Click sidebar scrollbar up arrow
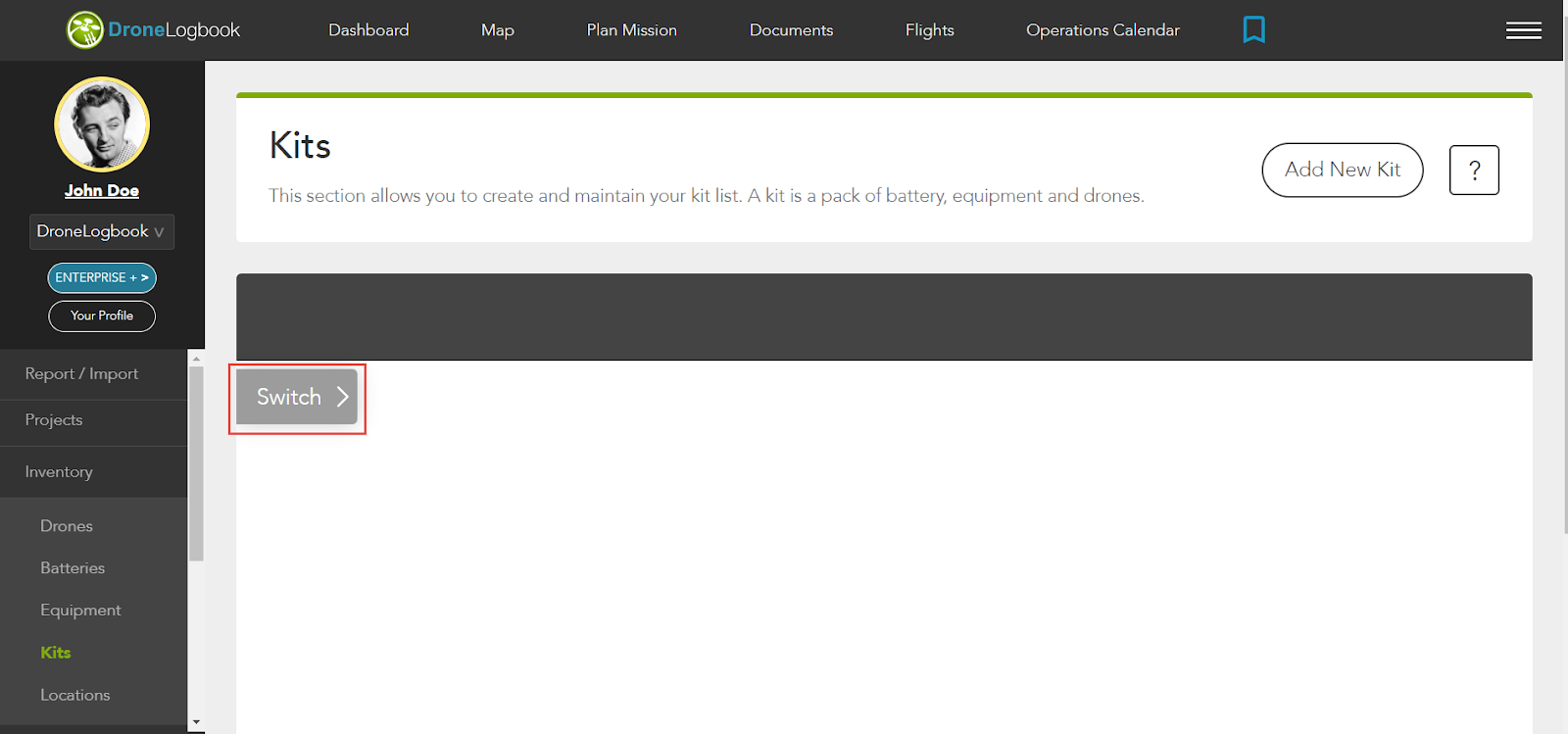 coord(196,359)
